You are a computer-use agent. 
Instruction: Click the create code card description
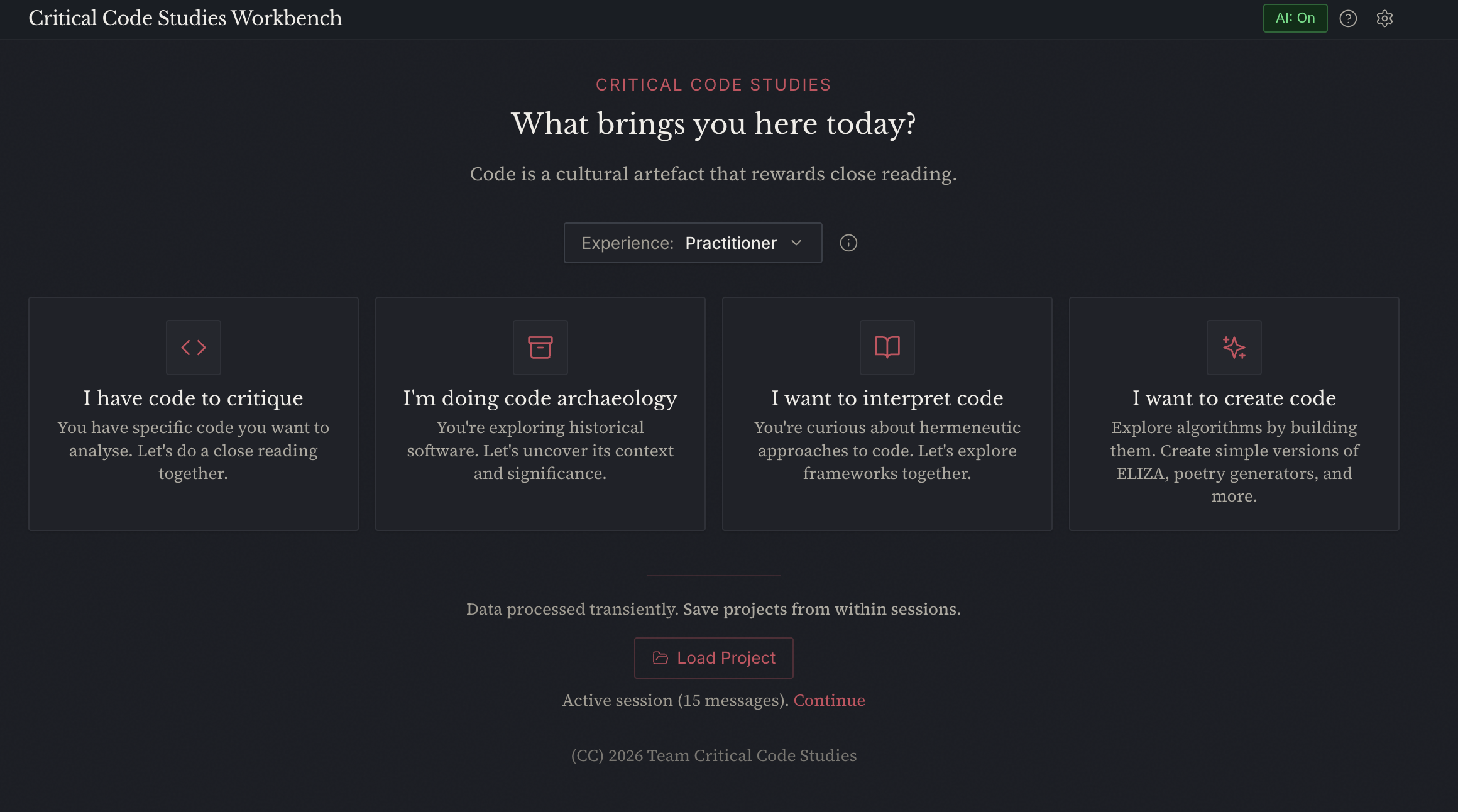[1234, 462]
